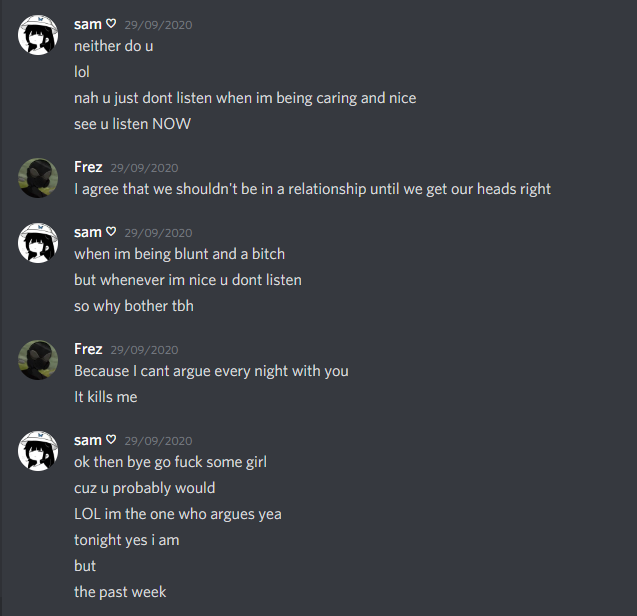Click Frez's avatar beside the relationship message

38,178
